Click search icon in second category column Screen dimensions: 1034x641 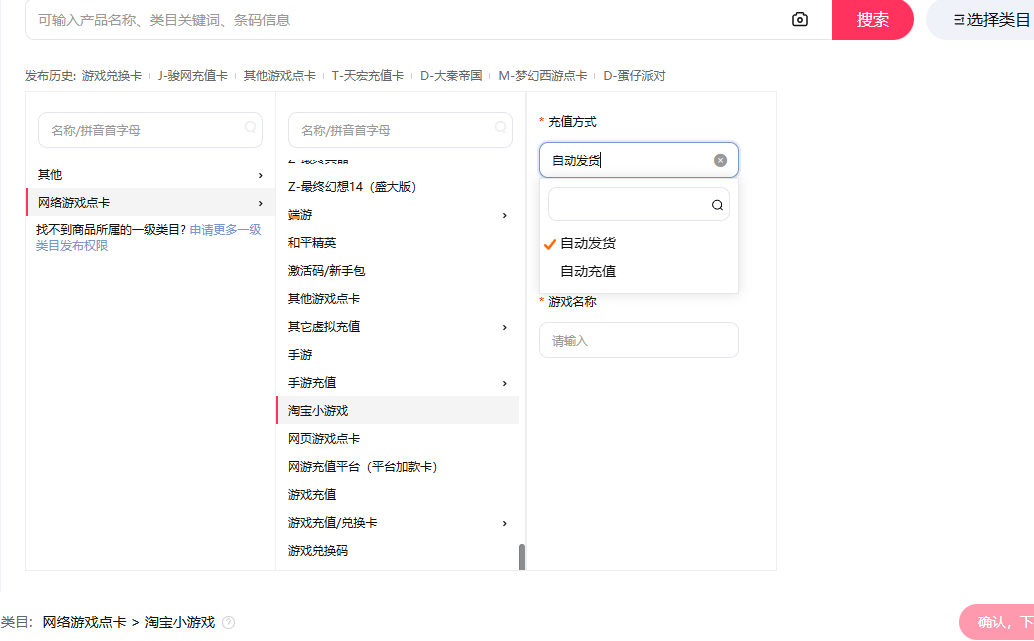[x=500, y=128]
